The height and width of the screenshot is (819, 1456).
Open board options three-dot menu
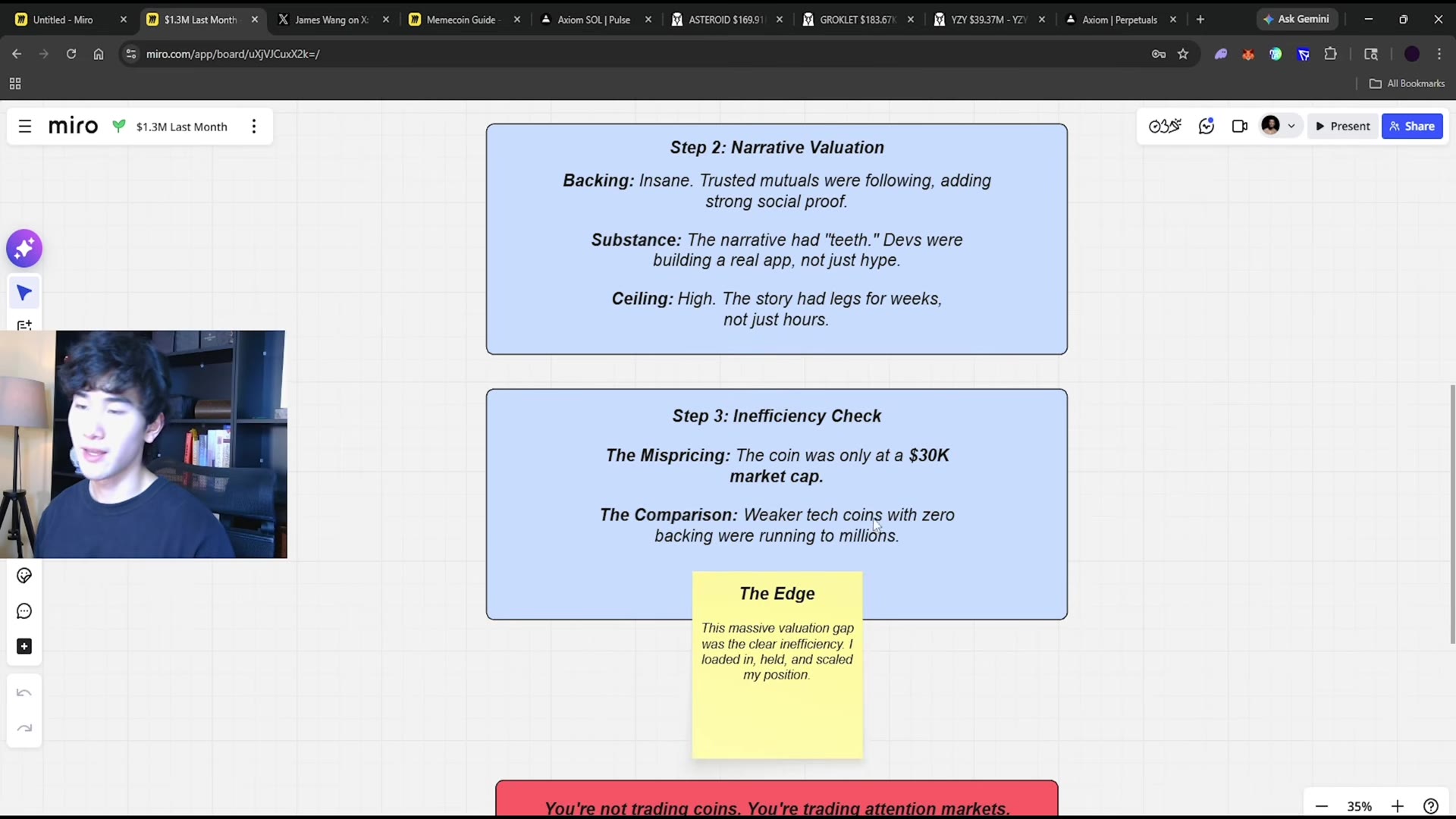point(254,127)
